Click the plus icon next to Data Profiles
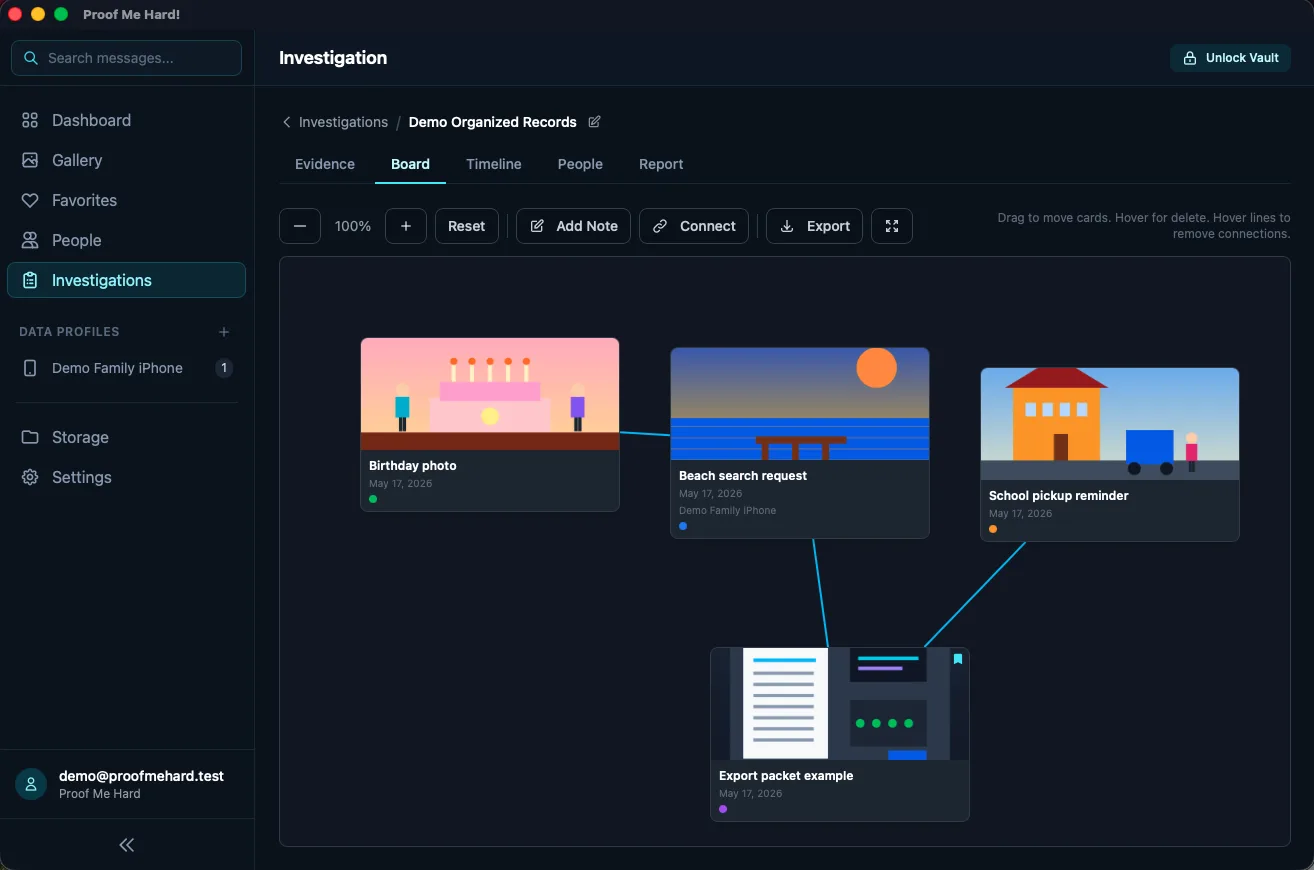Viewport: 1314px width, 870px height. point(224,332)
